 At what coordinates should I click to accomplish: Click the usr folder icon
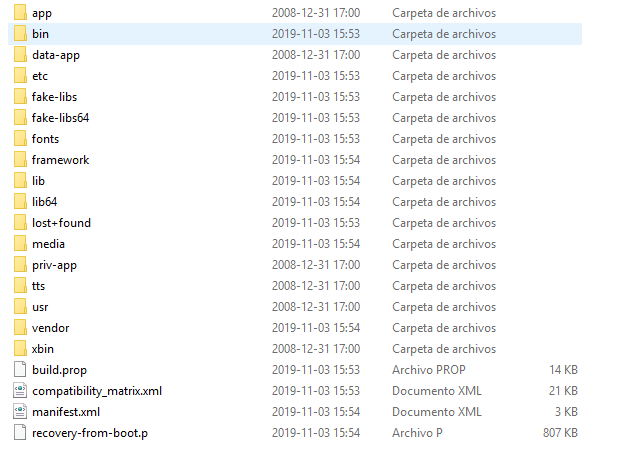tap(20, 307)
